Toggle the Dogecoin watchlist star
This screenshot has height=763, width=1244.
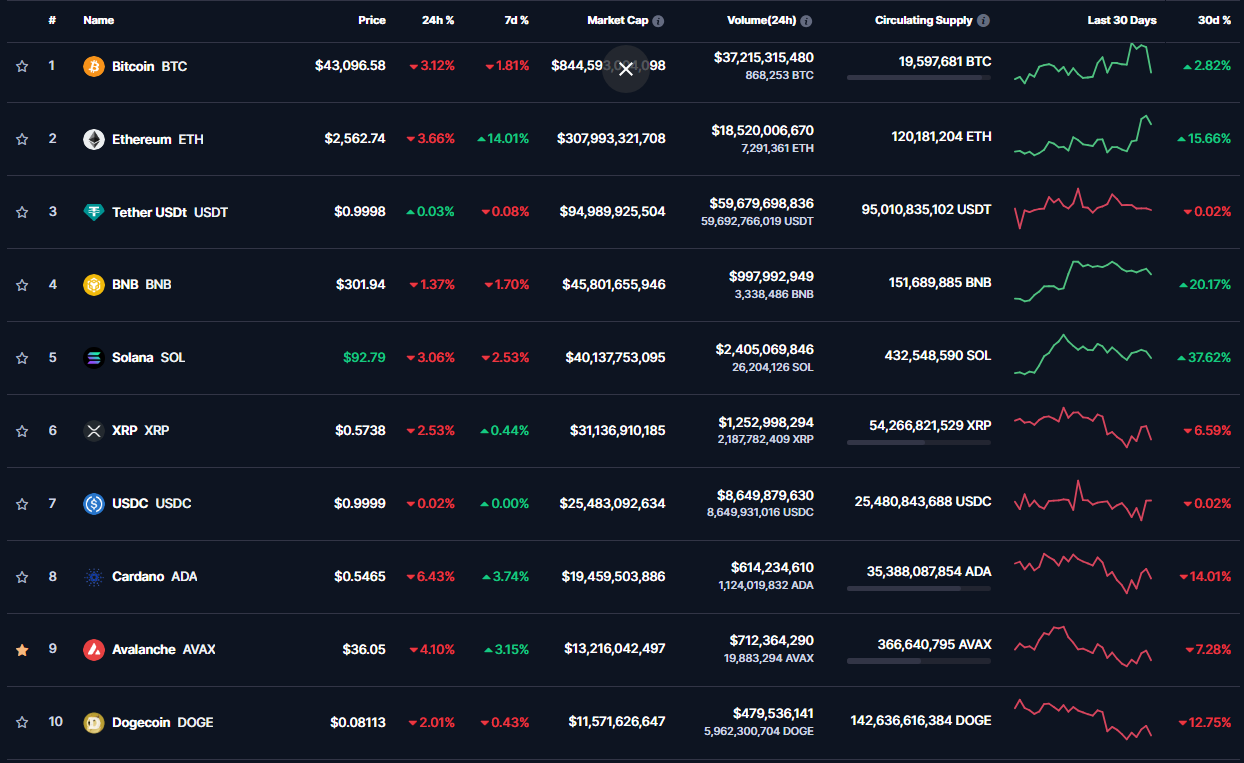pos(22,722)
